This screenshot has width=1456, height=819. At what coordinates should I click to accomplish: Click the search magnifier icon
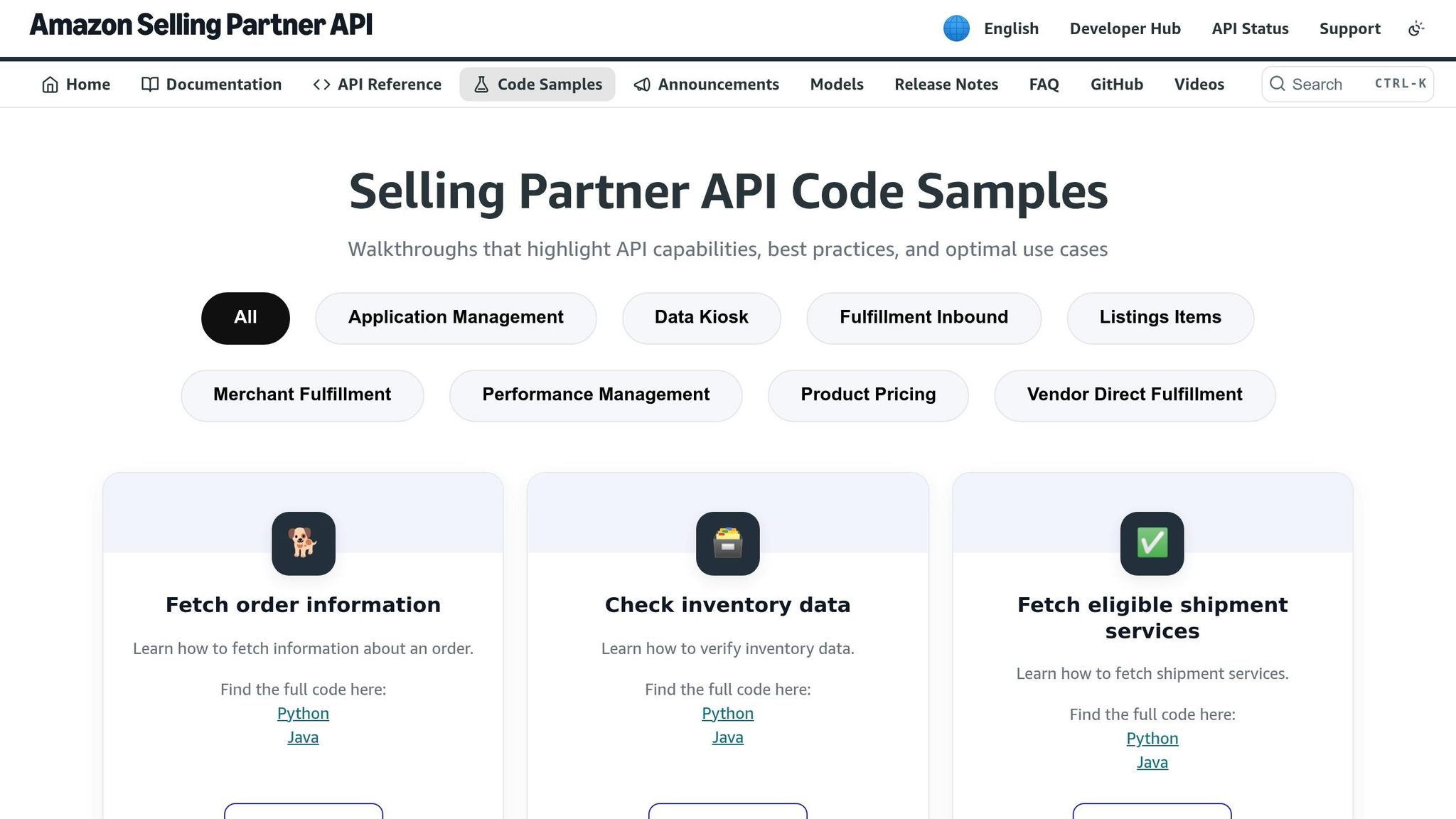pyautogui.click(x=1278, y=84)
